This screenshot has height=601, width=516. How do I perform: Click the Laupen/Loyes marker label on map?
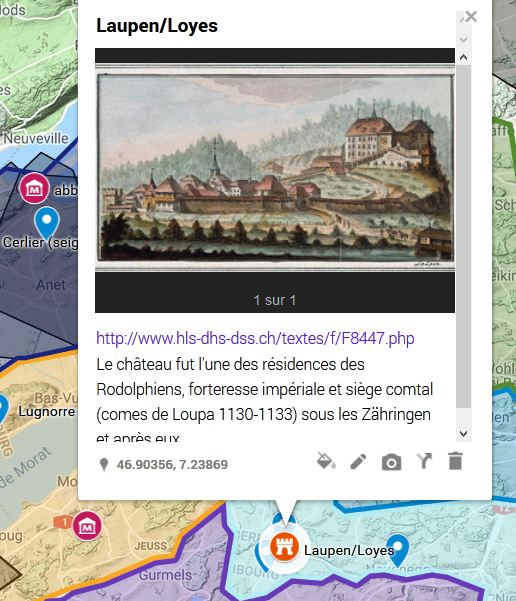[349, 551]
